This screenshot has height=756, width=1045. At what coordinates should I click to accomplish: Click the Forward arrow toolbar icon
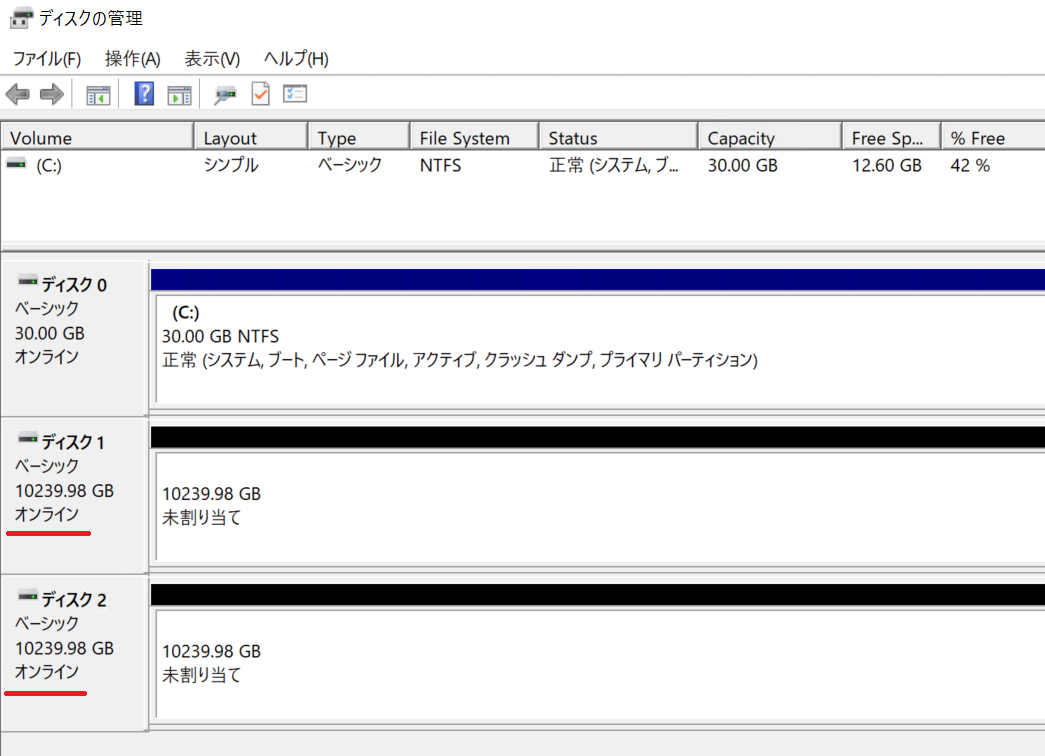(x=52, y=94)
